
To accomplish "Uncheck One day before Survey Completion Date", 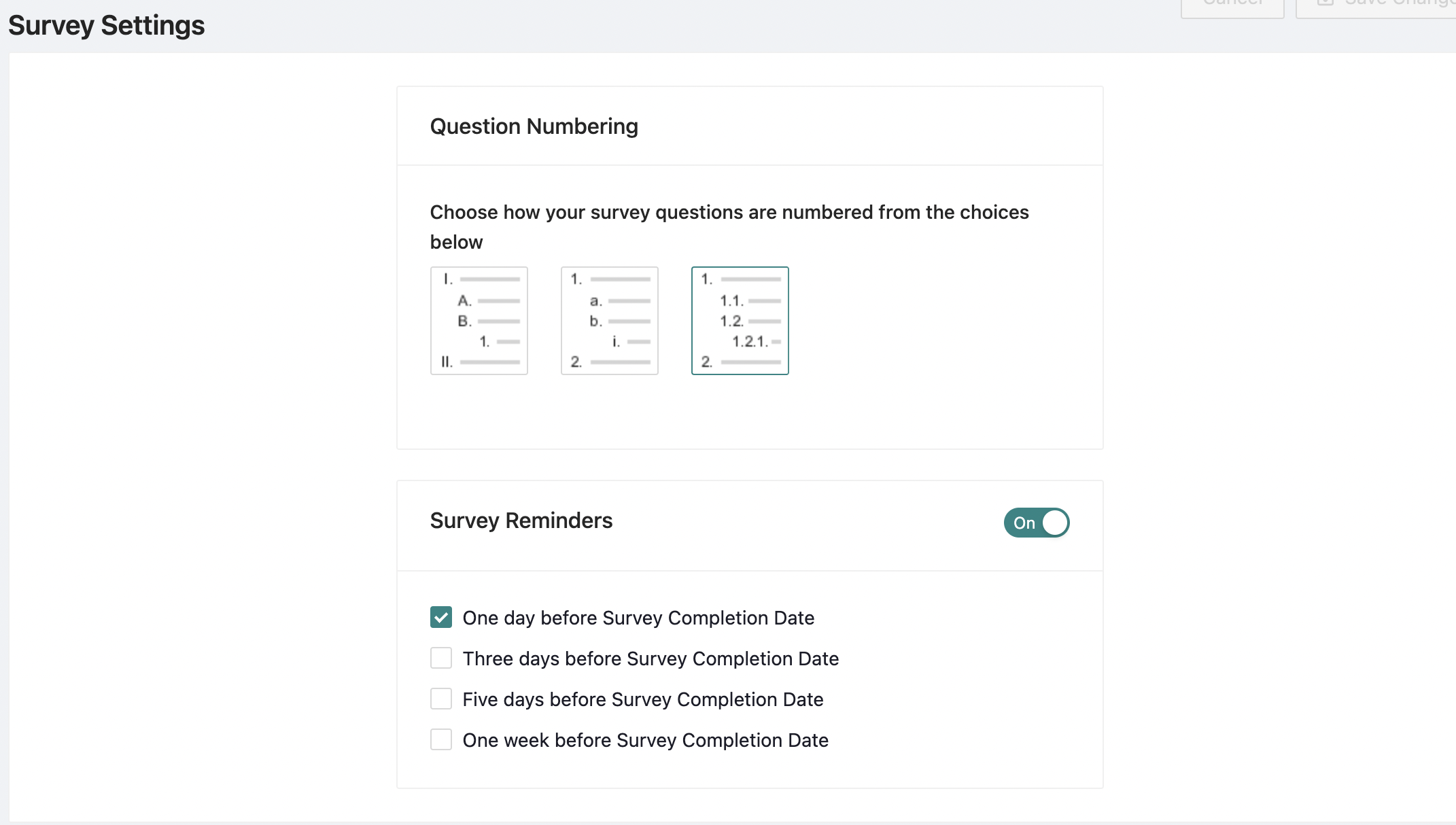I will coord(440,617).
